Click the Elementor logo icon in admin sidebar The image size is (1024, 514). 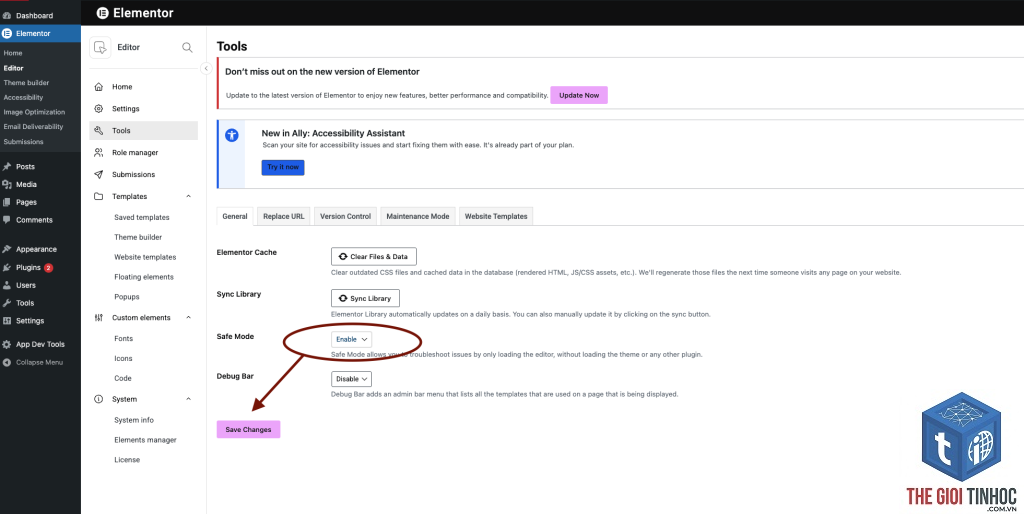(x=7, y=33)
